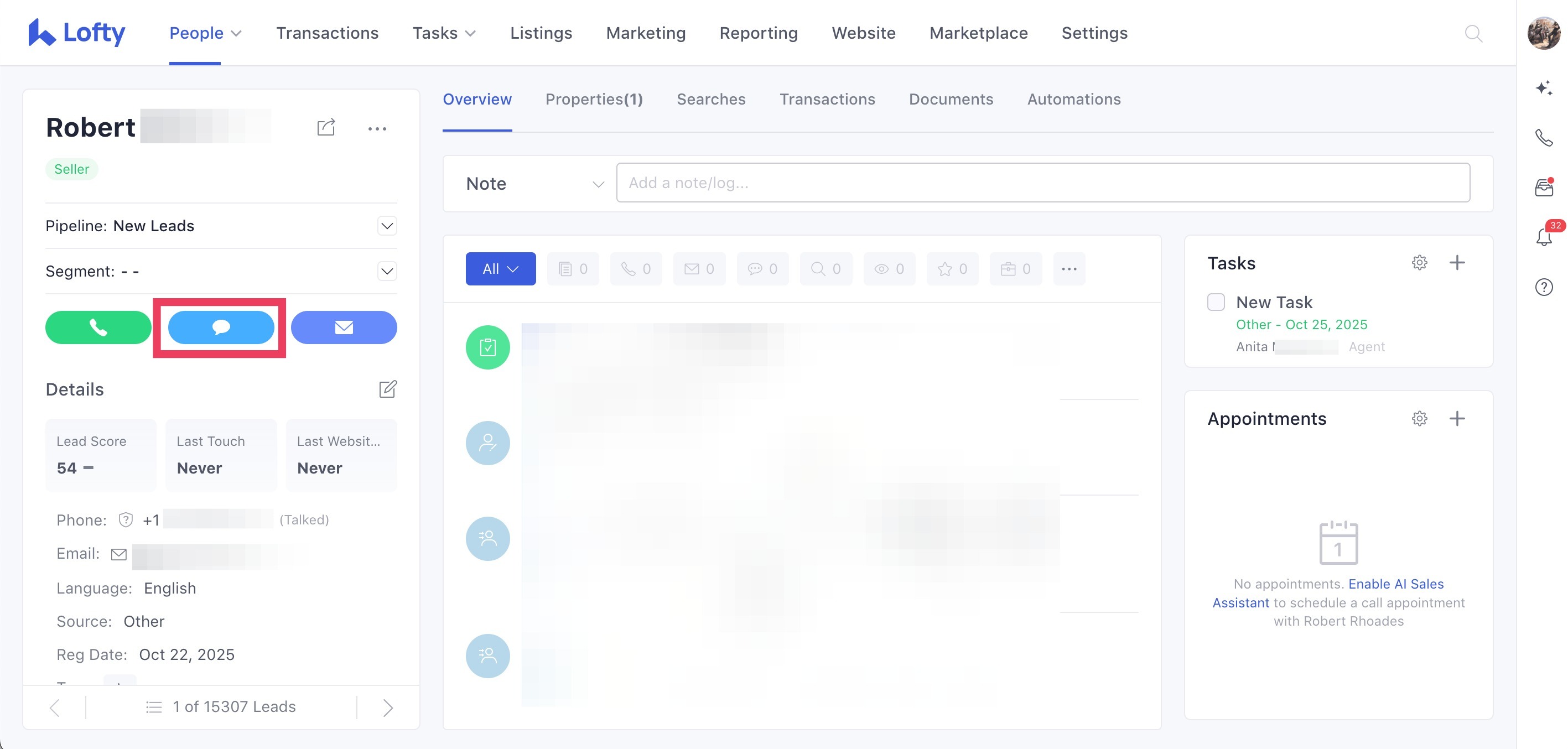Open the notifications bell icon

pos(1544,237)
